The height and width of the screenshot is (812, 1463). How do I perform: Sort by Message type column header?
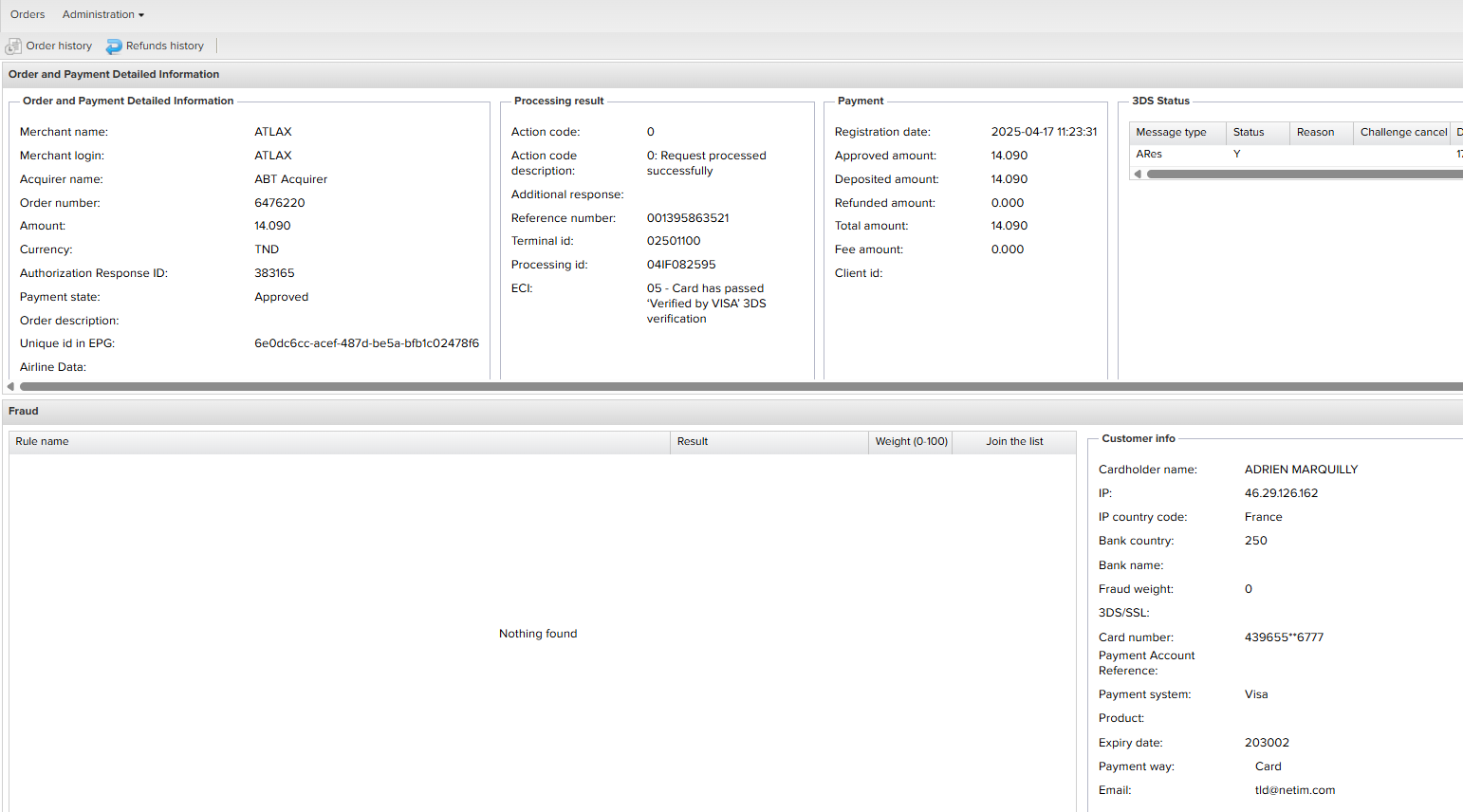[x=1171, y=132]
